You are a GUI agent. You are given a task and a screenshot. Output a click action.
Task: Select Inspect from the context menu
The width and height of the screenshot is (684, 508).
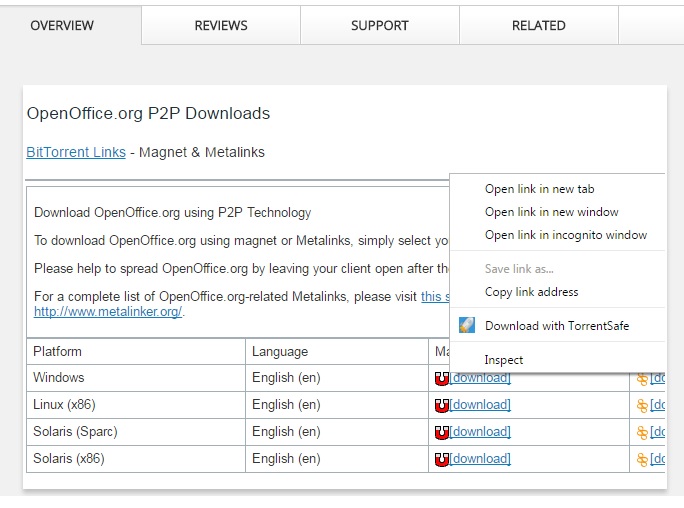[x=557, y=360]
